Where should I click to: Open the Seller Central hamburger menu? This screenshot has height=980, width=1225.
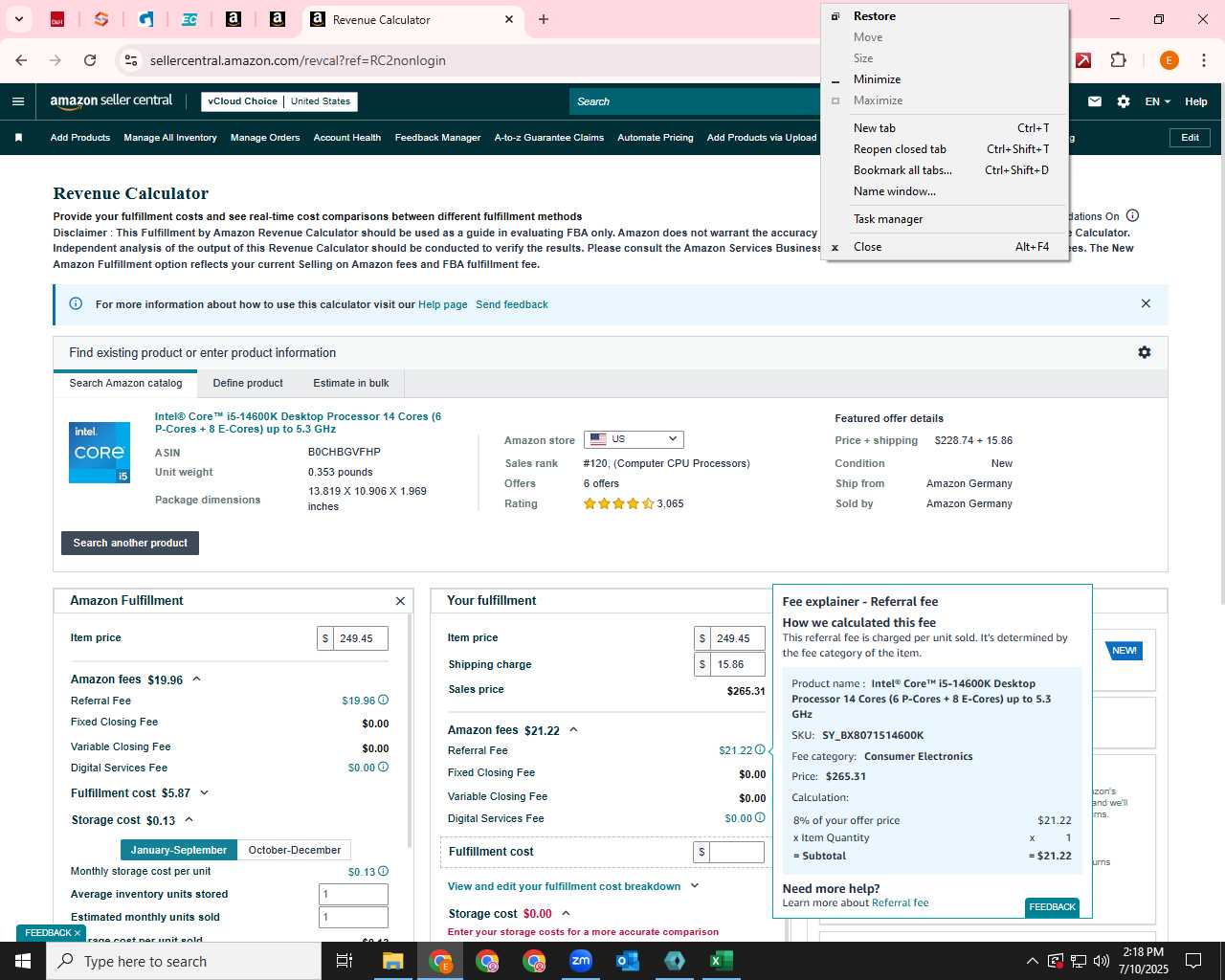pos(18,101)
